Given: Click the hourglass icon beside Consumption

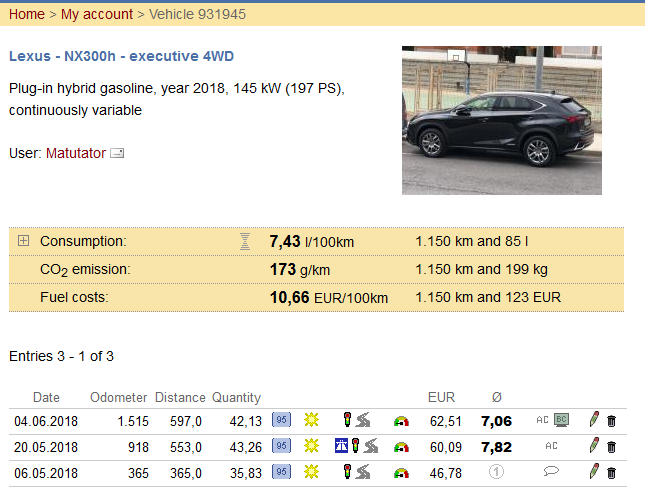Looking at the screenshot, I should click(x=245, y=241).
